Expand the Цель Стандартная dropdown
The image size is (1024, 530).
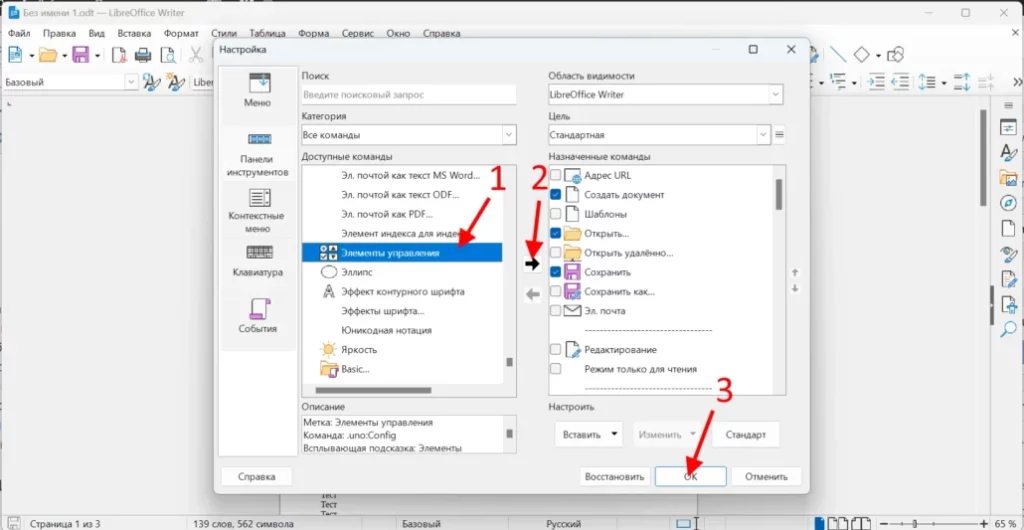point(763,135)
